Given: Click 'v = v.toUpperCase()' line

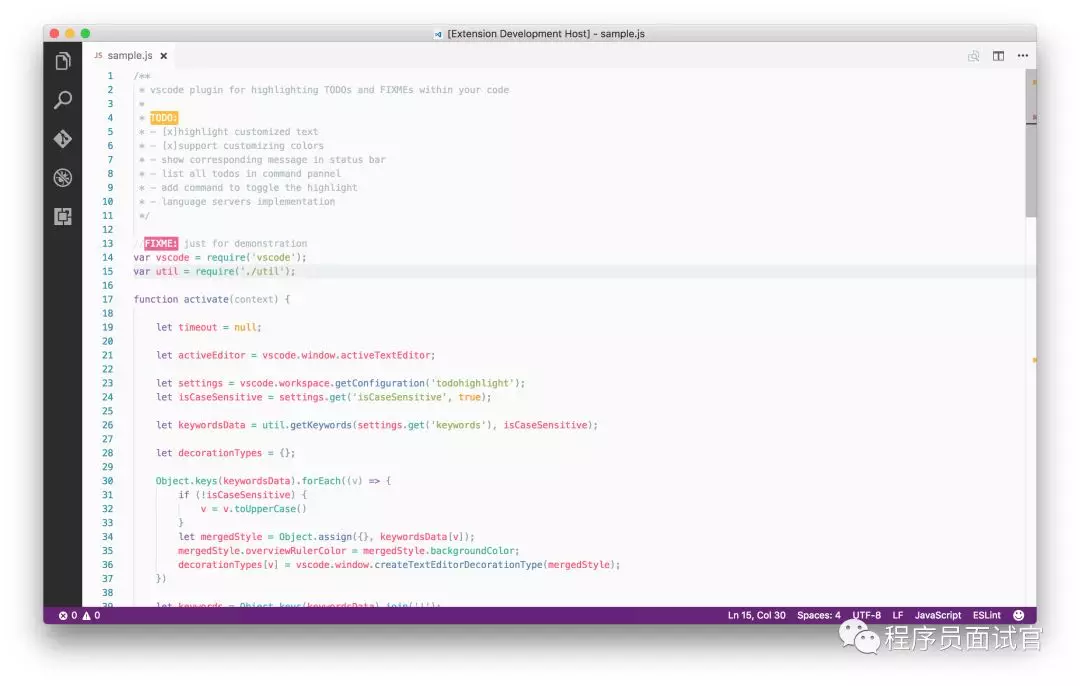Looking at the screenshot, I should (x=253, y=508).
